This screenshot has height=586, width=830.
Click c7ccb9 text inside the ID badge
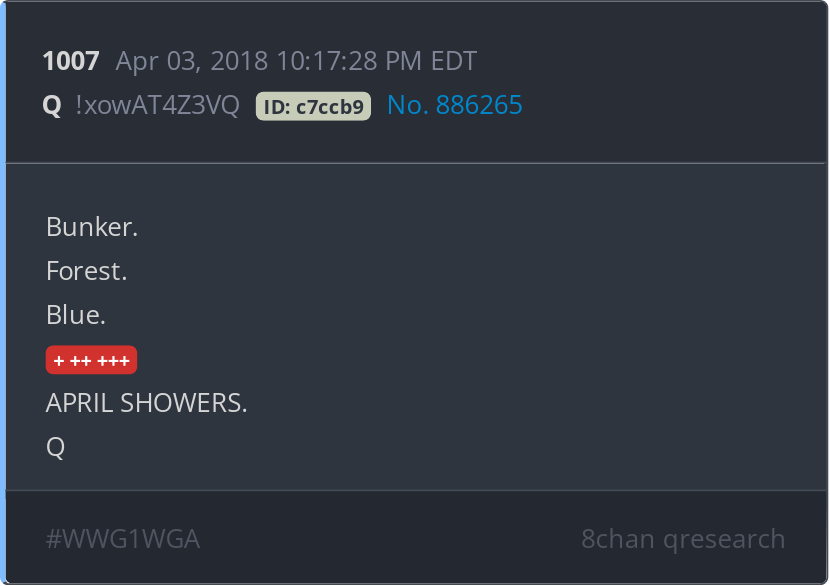click(x=330, y=107)
